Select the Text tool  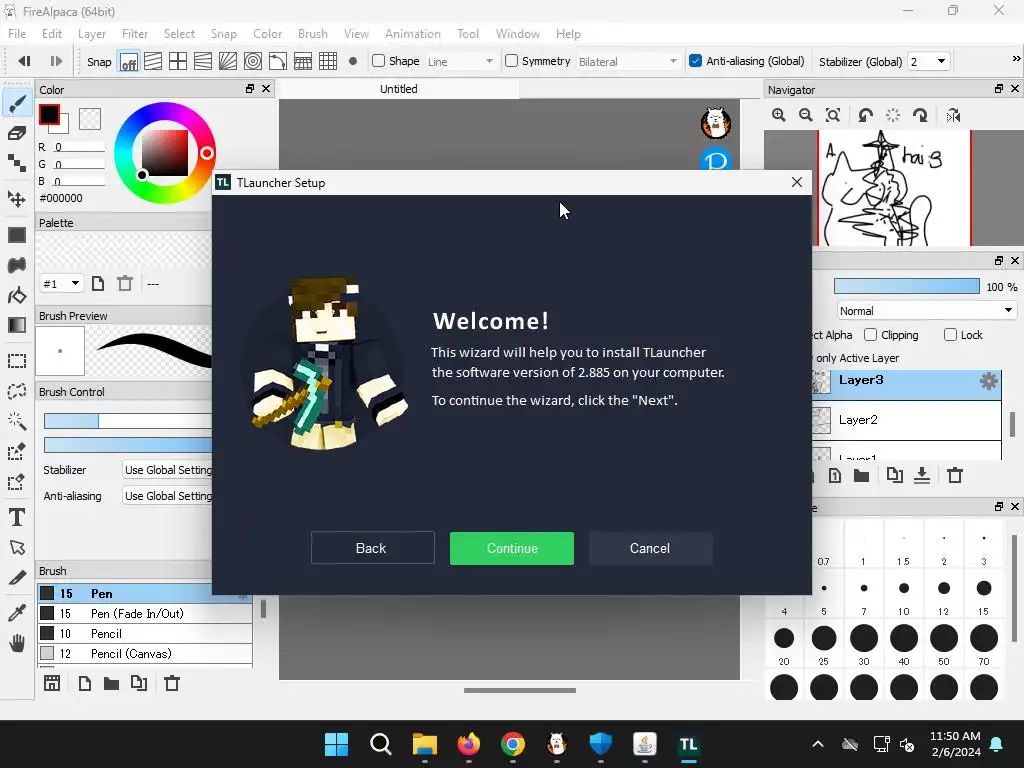17,517
